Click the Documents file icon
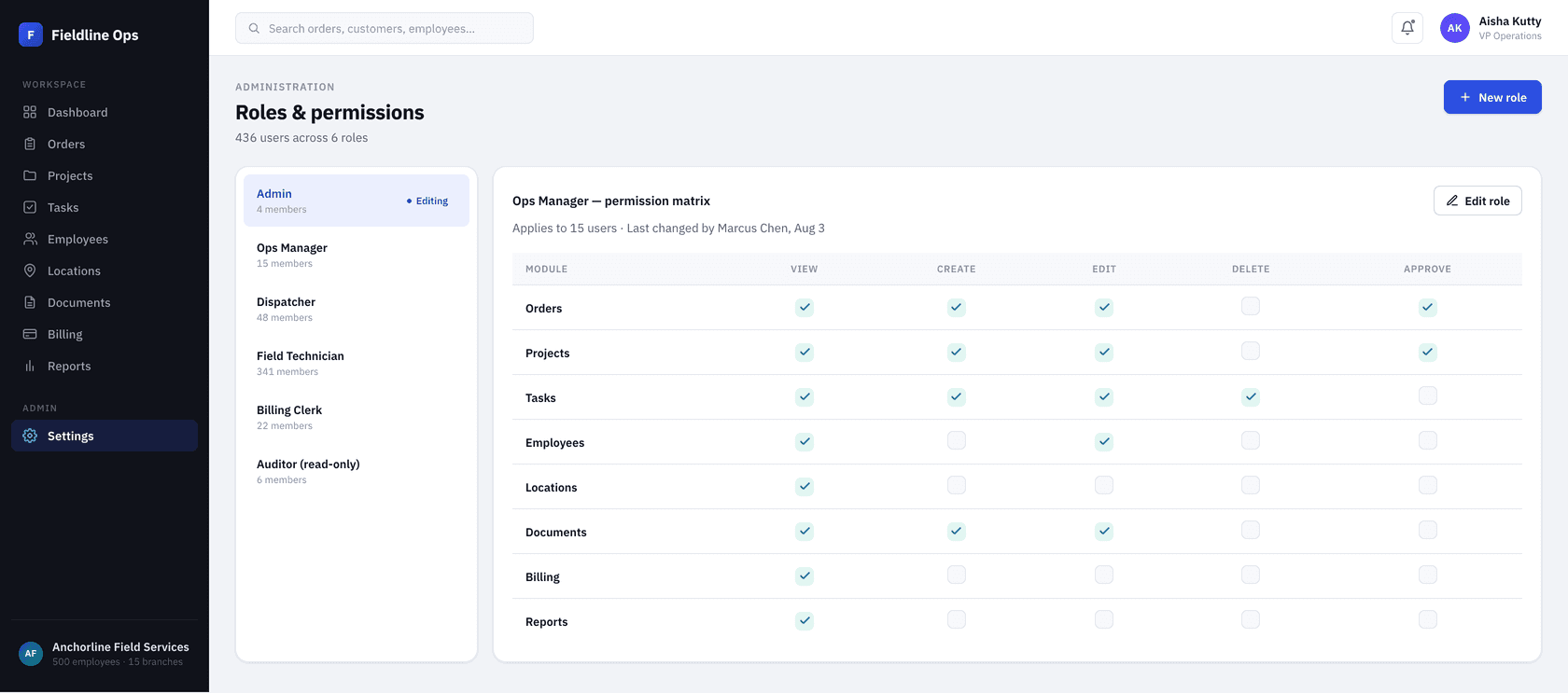The image size is (1568, 693). [x=30, y=302]
